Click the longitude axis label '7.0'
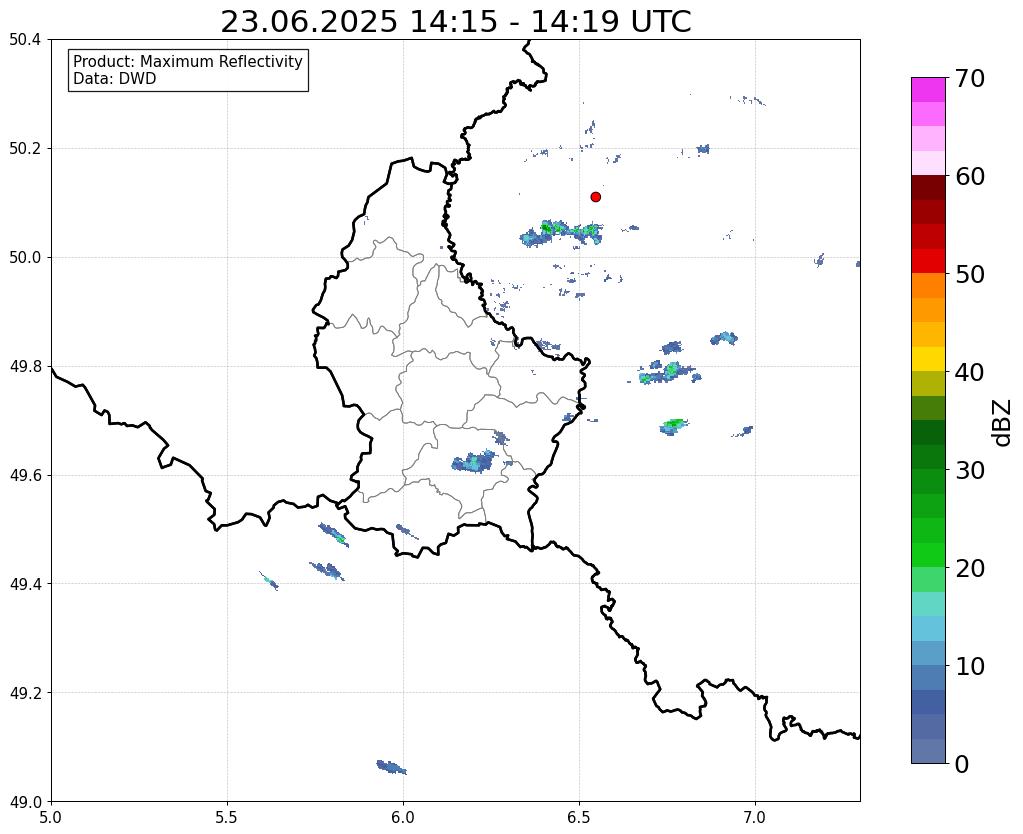 [x=756, y=817]
